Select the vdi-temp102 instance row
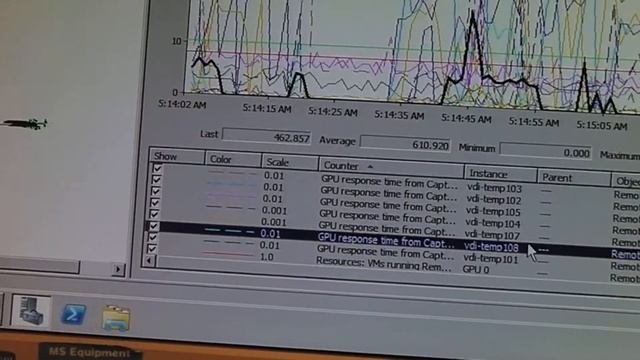The height and width of the screenshot is (360, 640). (x=494, y=200)
